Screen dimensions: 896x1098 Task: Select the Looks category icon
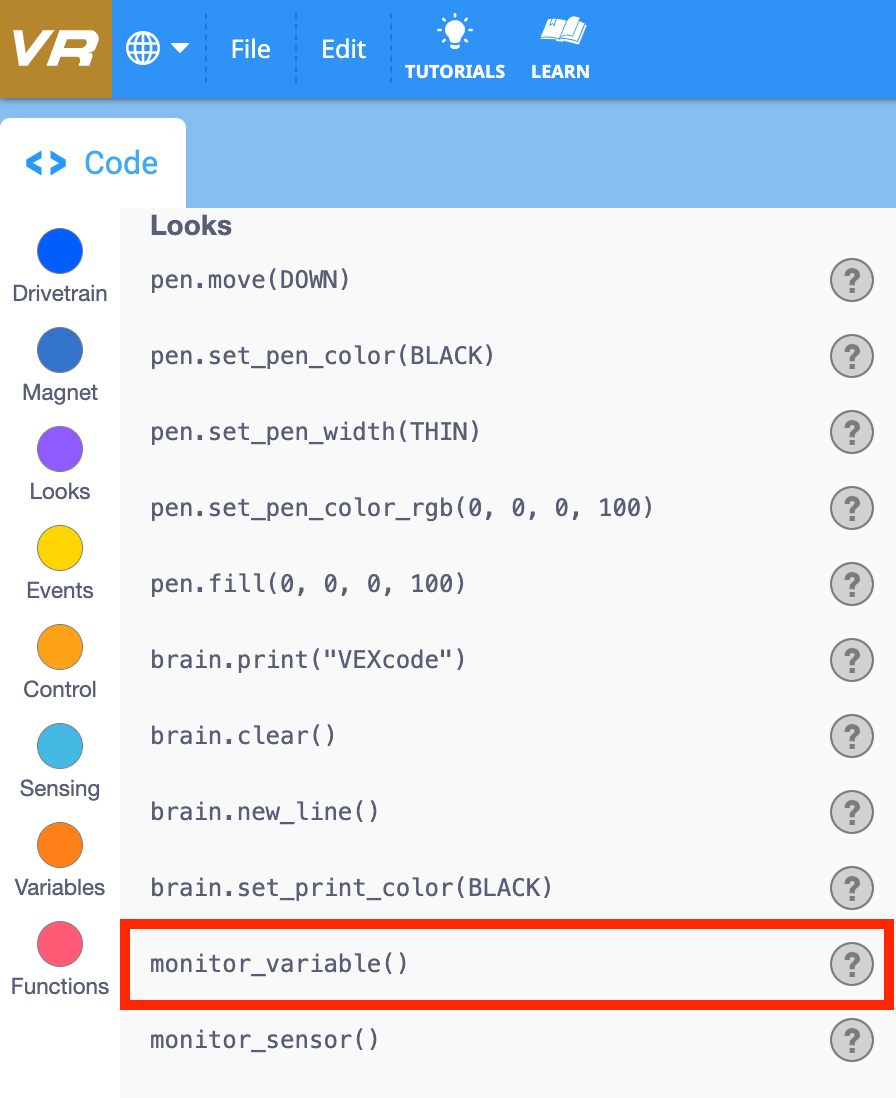(59, 449)
